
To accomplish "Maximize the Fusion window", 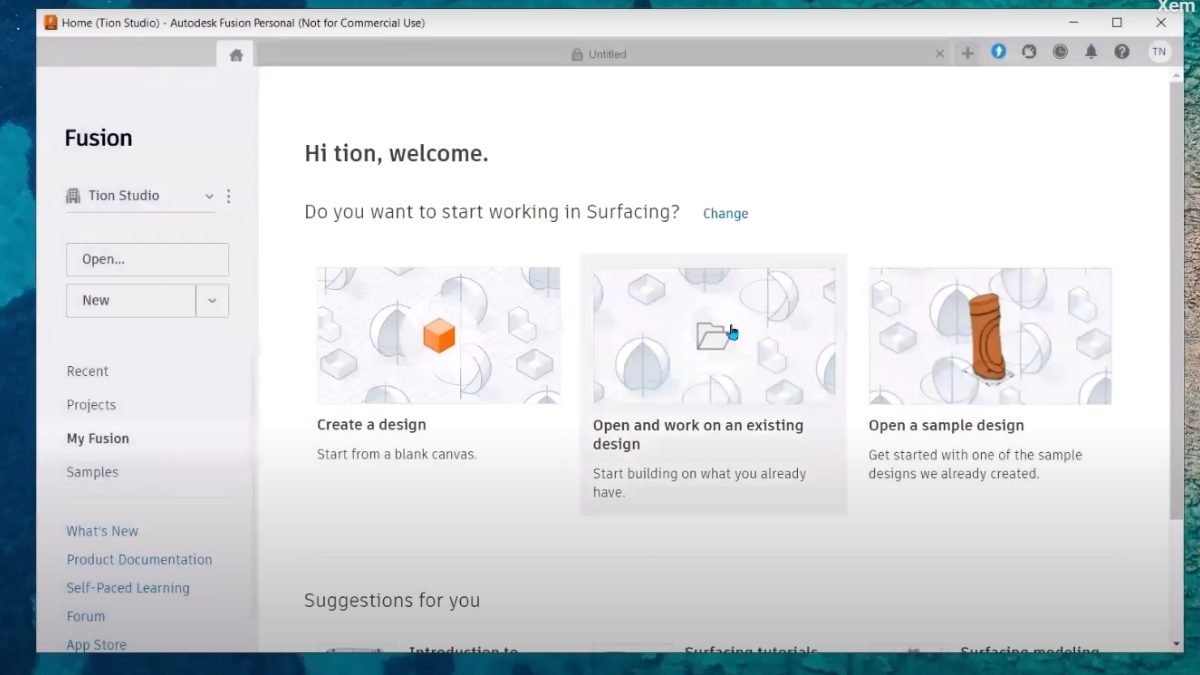I will pyautogui.click(x=1117, y=22).
